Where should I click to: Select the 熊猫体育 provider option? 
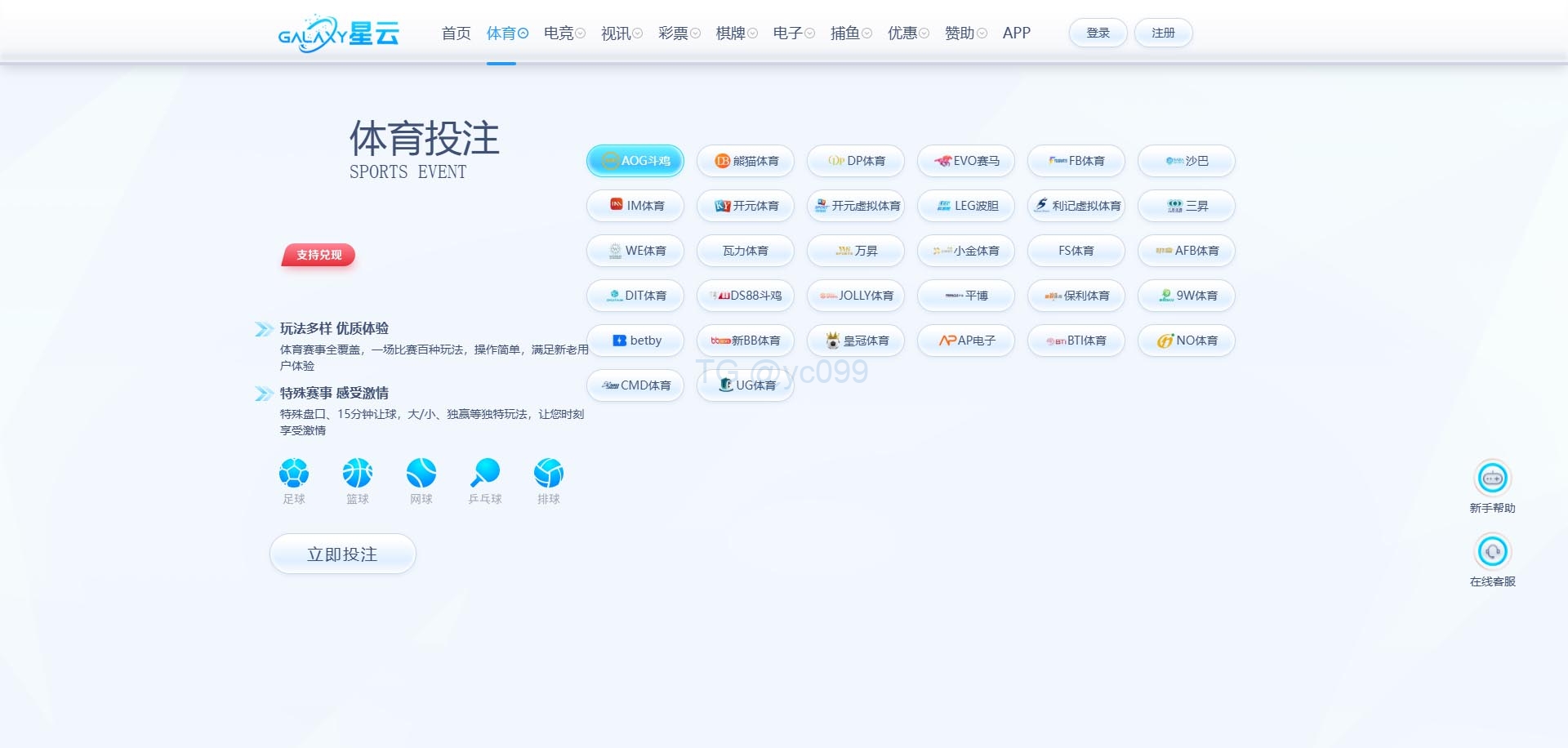pyautogui.click(x=746, y=161)
